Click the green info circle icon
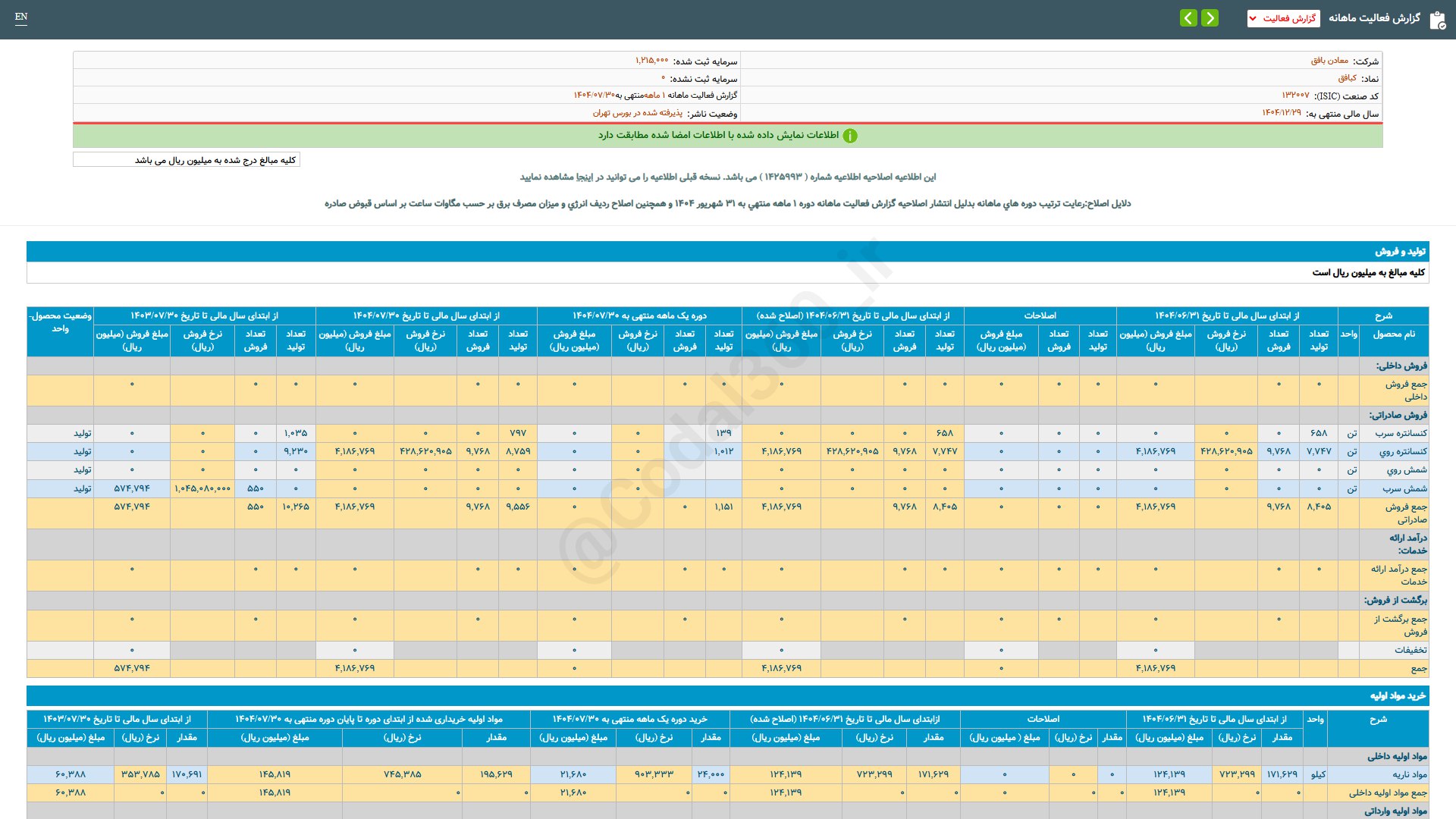1456x819 pixels. click(850, 136)
